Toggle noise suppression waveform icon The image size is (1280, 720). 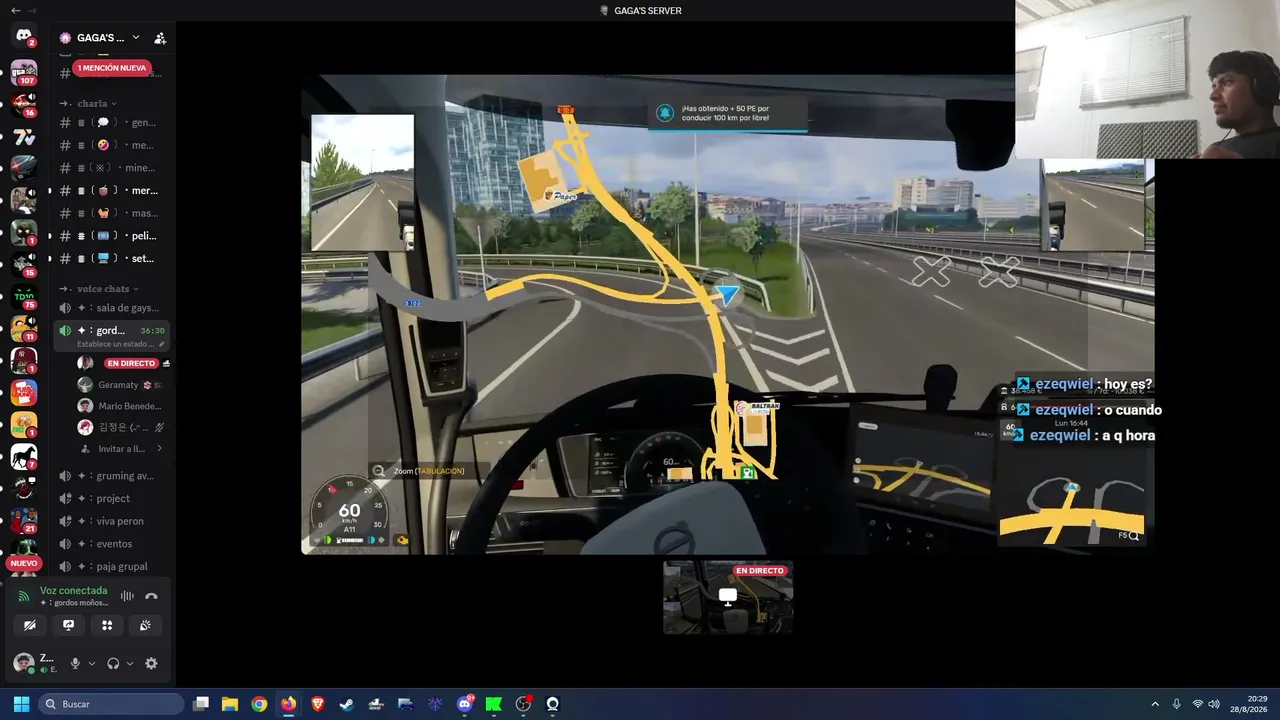[127, 596]
